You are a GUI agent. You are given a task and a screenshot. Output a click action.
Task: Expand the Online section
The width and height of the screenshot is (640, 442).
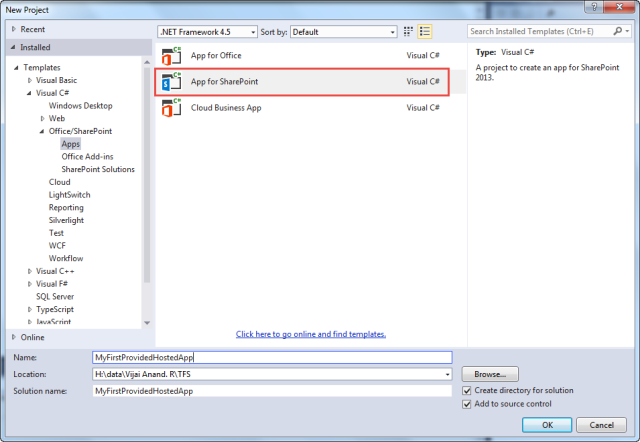click(x=14, y=337)
